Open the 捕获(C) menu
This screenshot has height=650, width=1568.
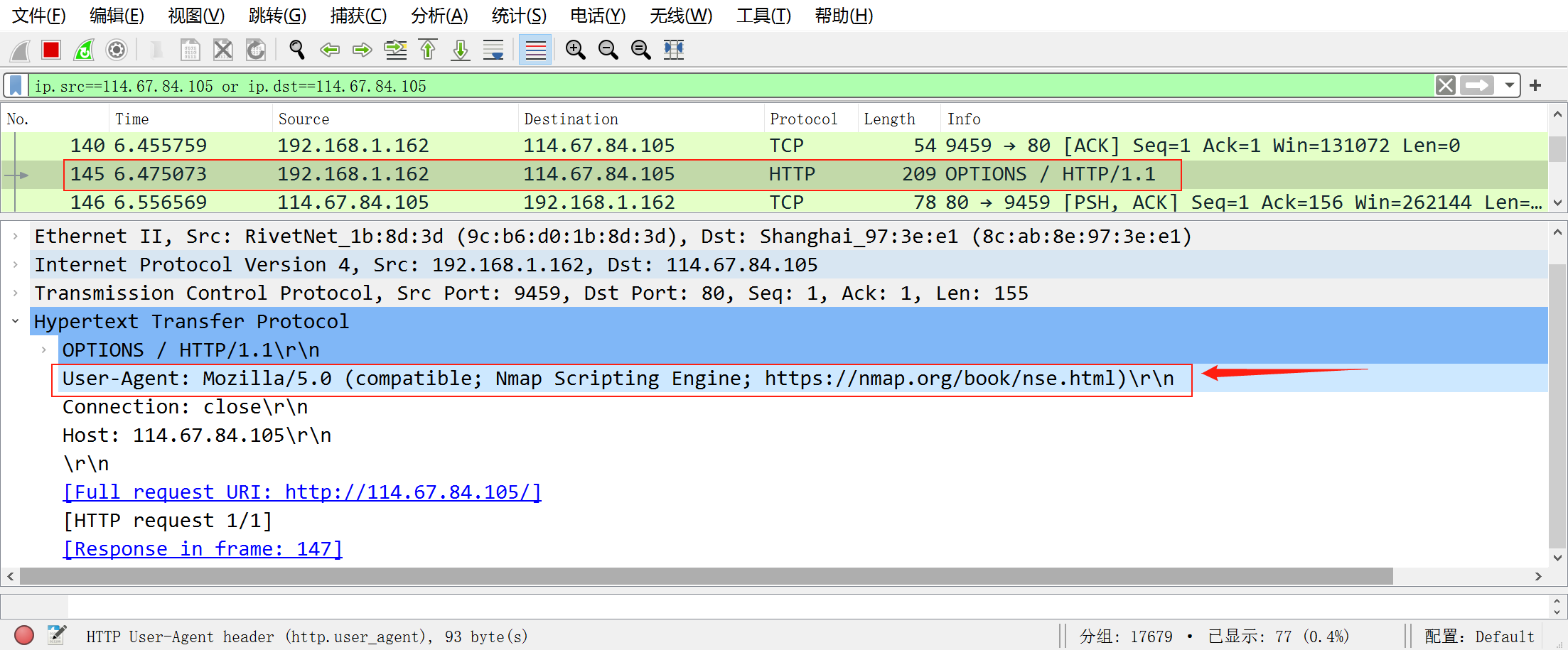tap(359, 16)
